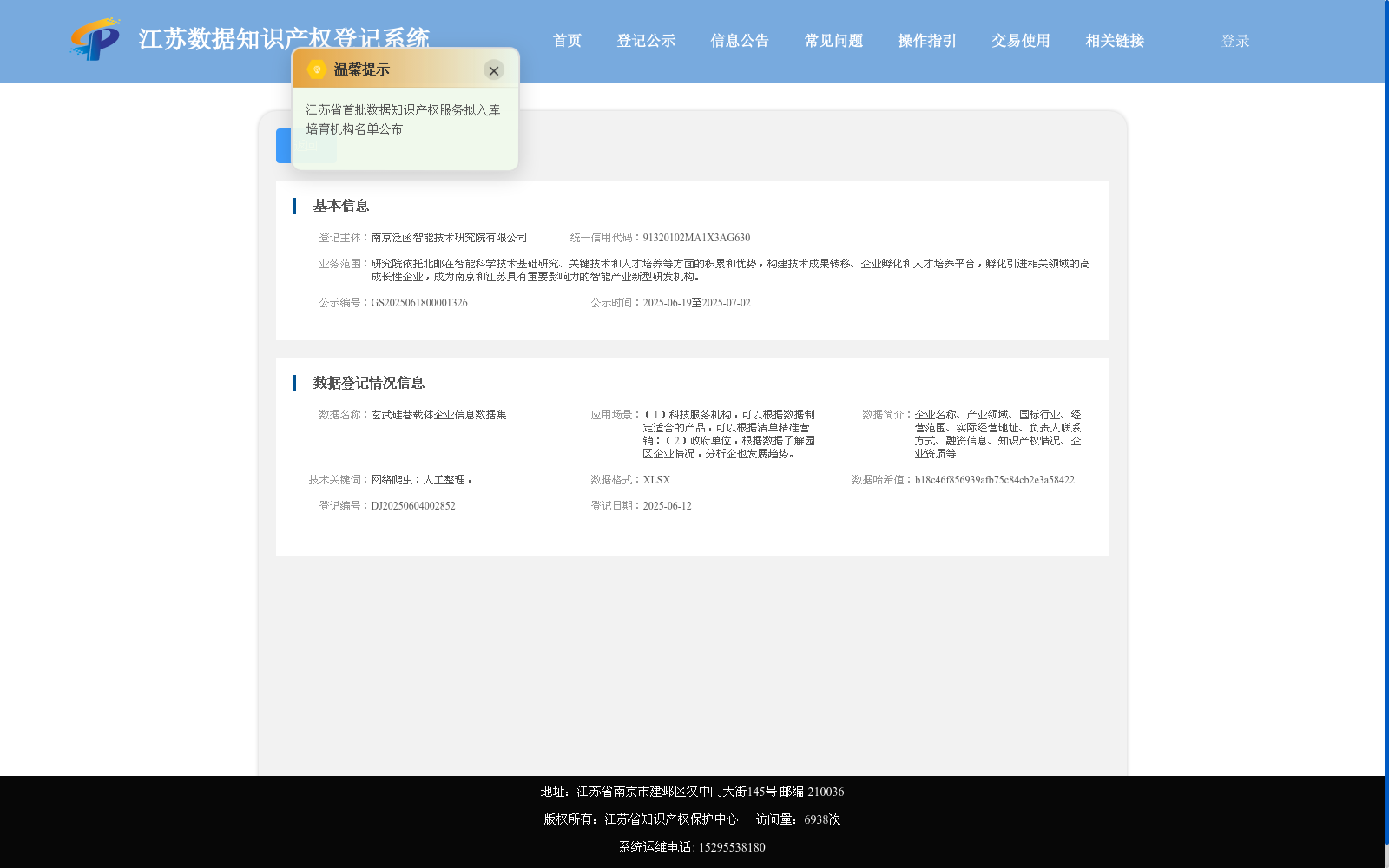Click the 江苏数据知识产权登记系统 site title
1389x868 pixels.
coord(284,39)
